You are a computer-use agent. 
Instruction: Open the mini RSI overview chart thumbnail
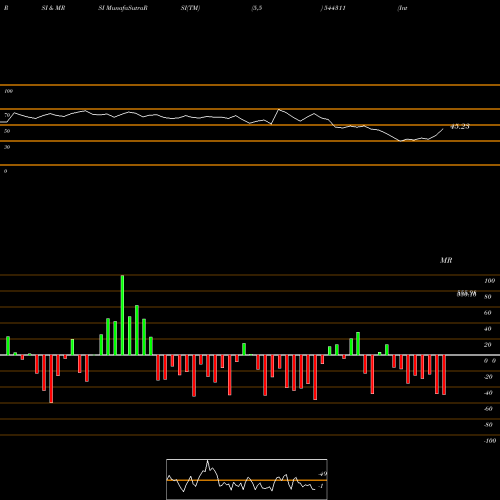(247, 479)
